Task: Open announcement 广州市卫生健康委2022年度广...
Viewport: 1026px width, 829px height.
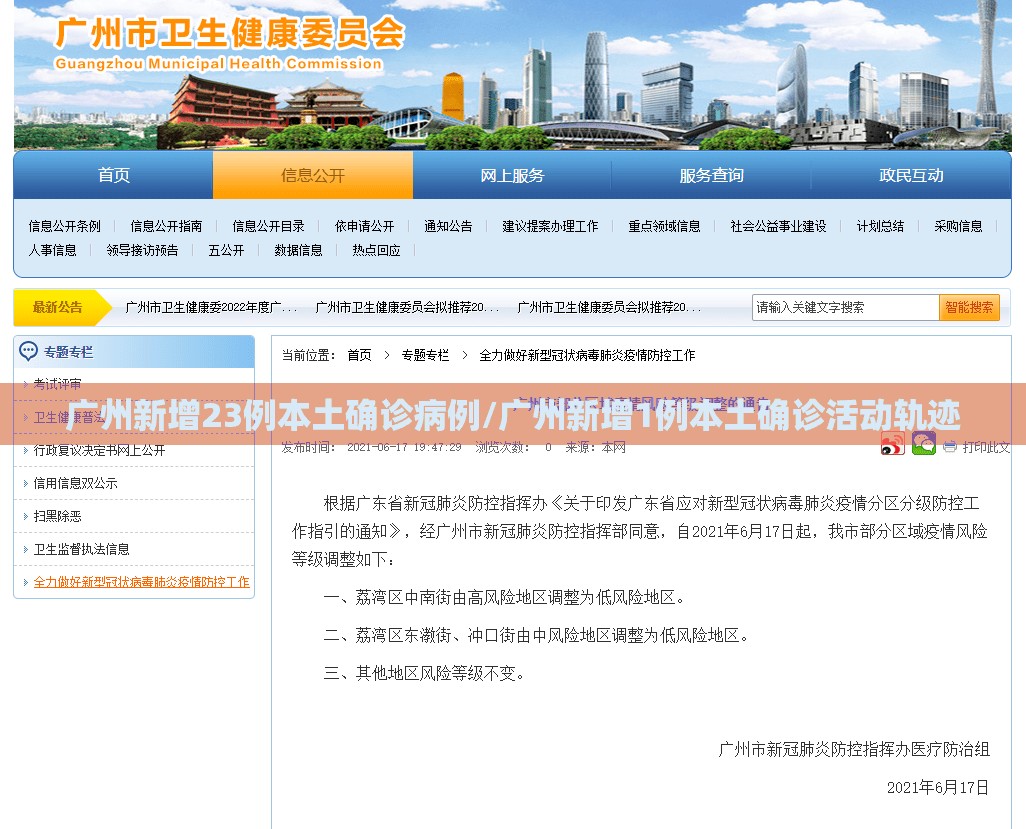Action: tap(211, 308)
